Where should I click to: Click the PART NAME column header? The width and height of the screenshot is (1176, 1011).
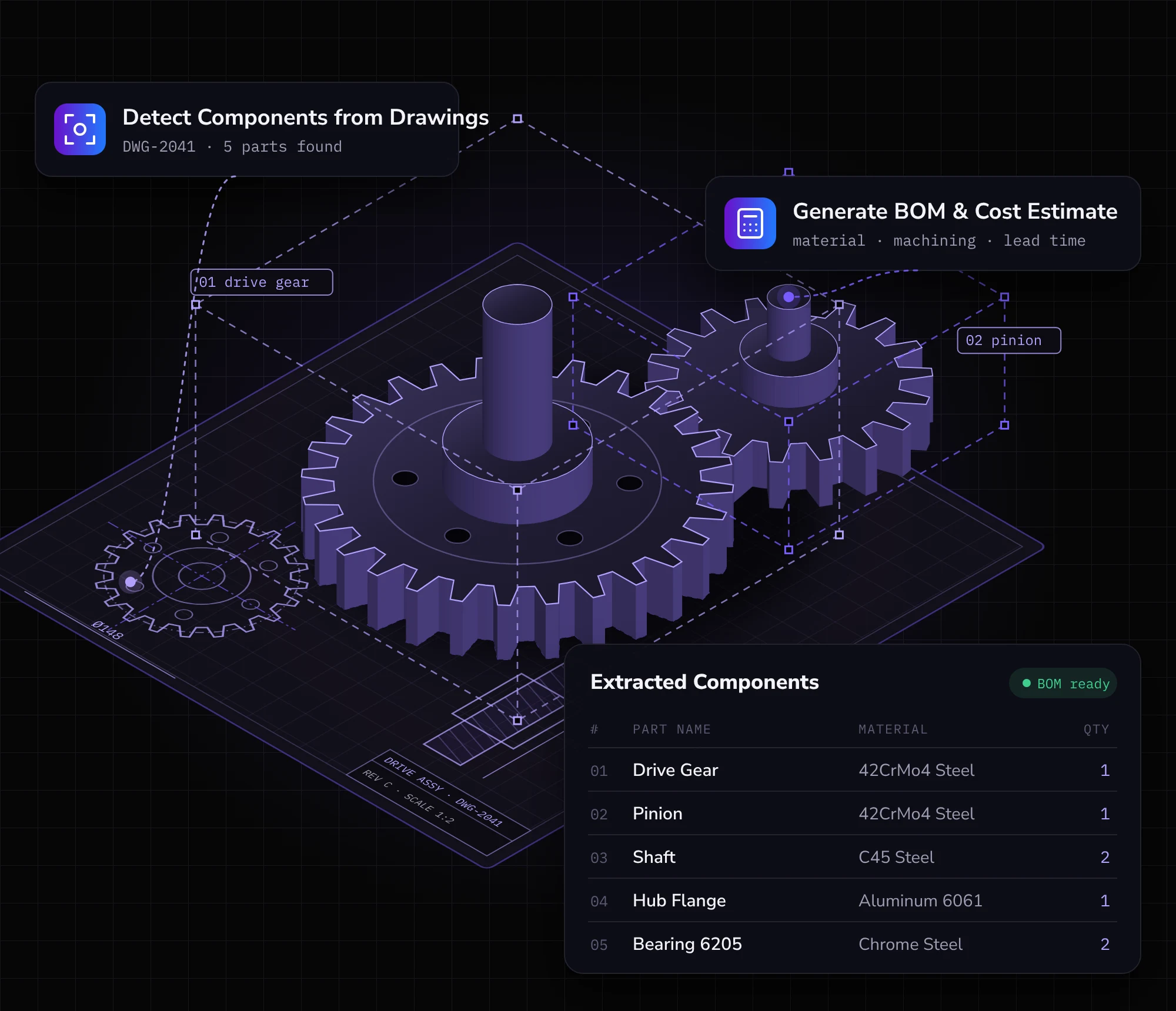pos(671,729)
